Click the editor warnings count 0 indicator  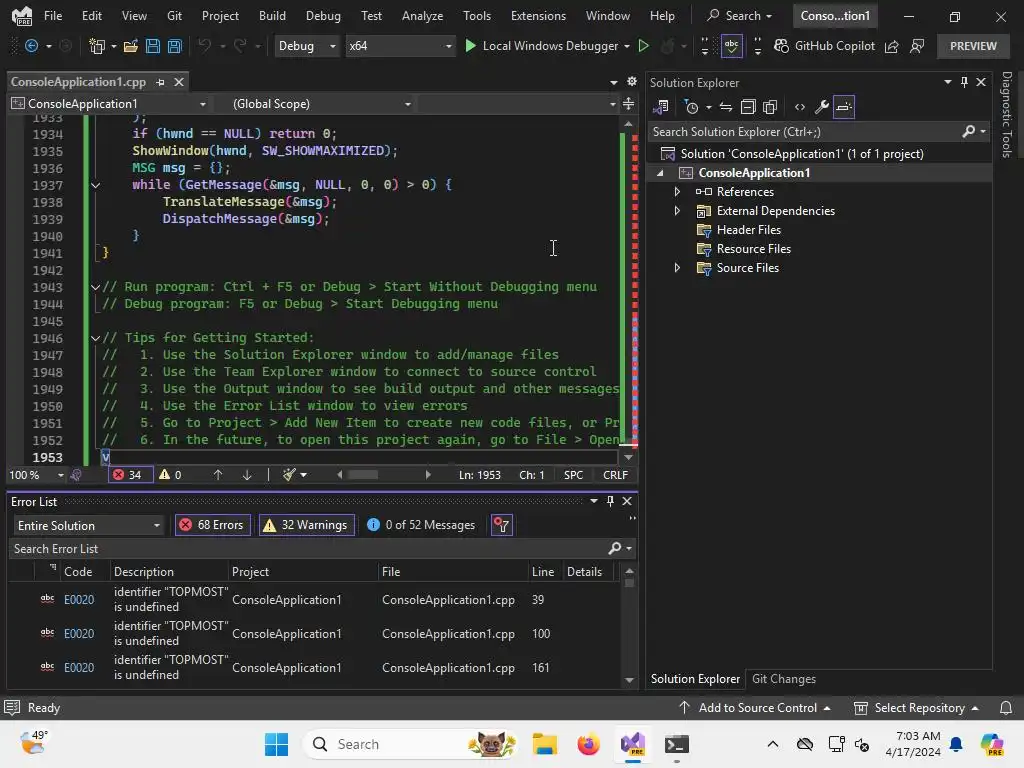coord(170,475)
